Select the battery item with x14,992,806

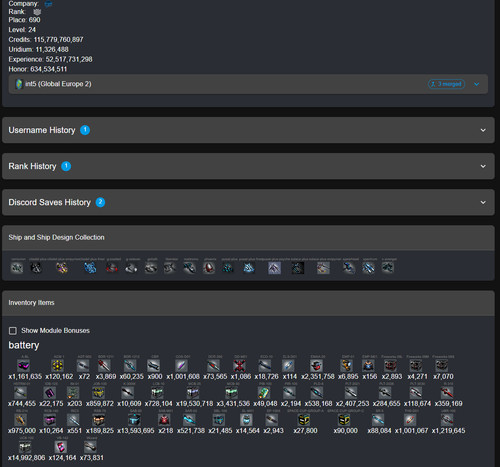(25, 447)
